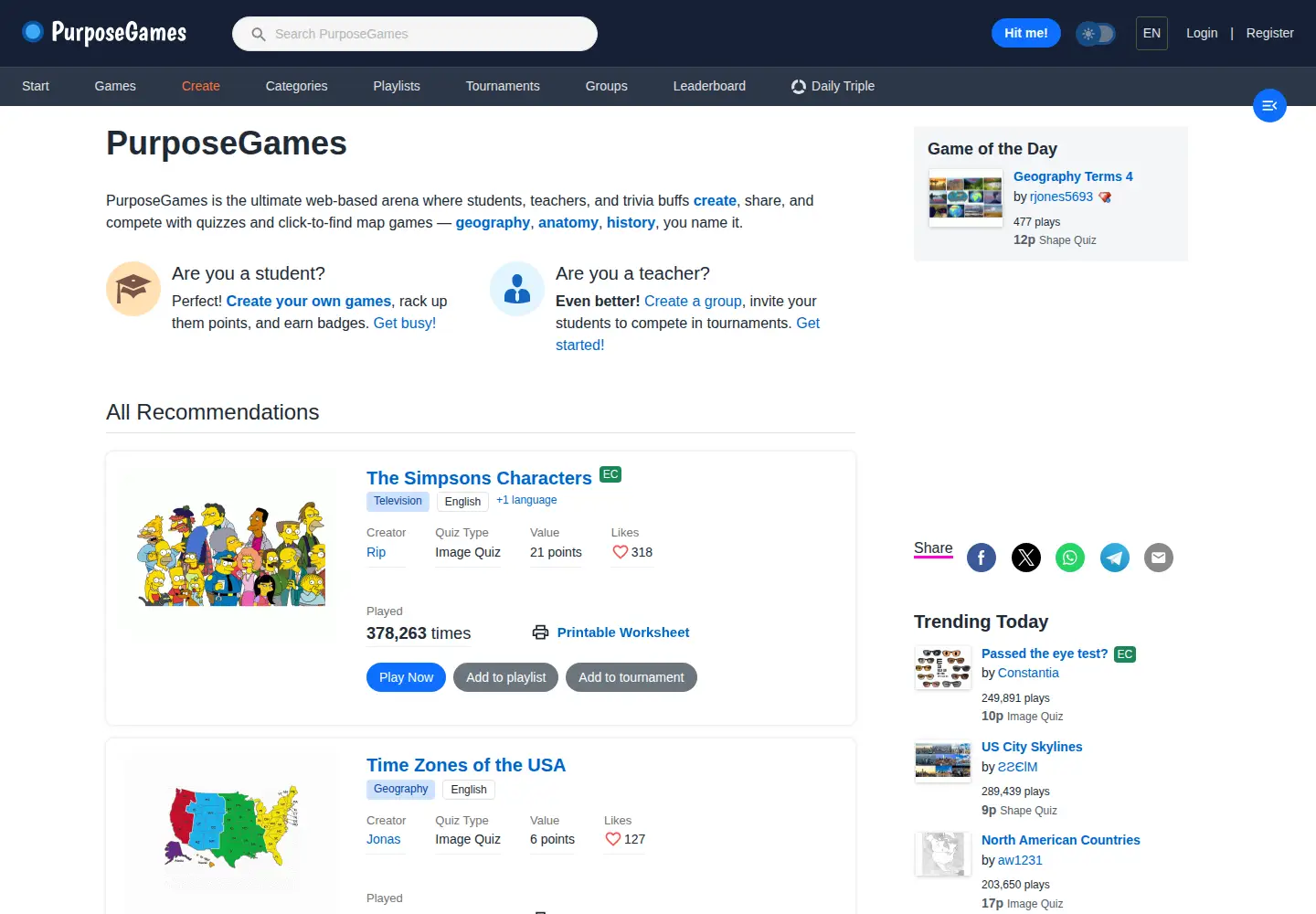The image size is (1316, 914).
Task: Open Passed the eye test? thumbnail
Action: [943, 668]
